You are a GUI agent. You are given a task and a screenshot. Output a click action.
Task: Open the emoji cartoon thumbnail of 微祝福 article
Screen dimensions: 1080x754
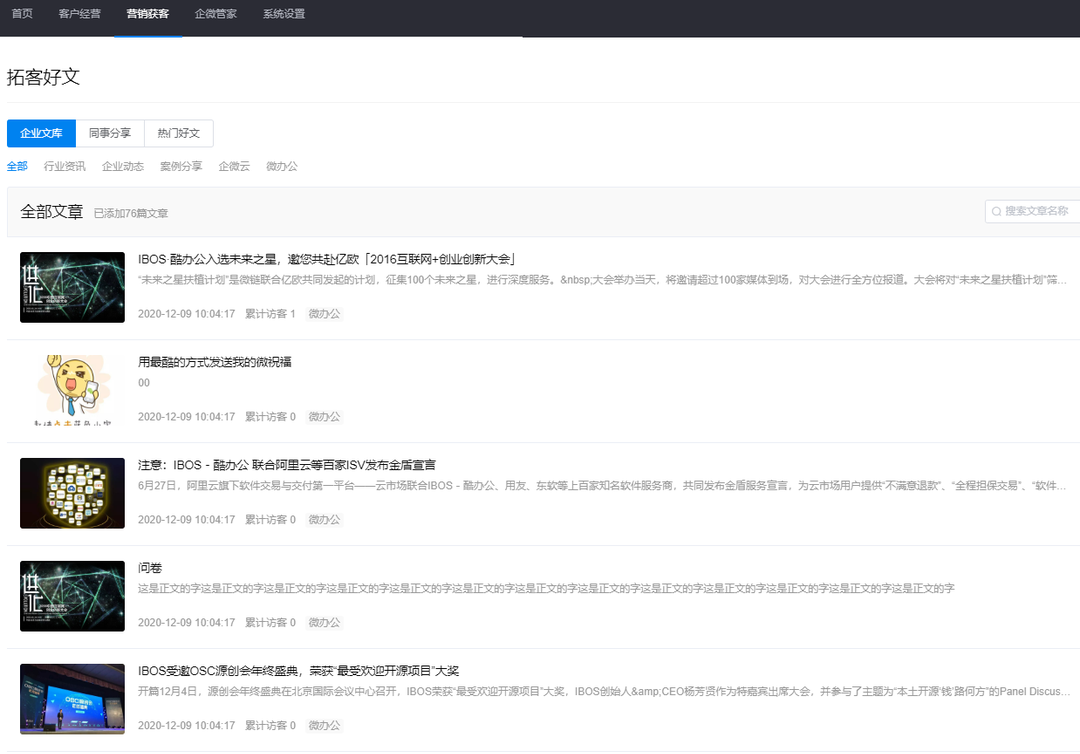[72, 390]
